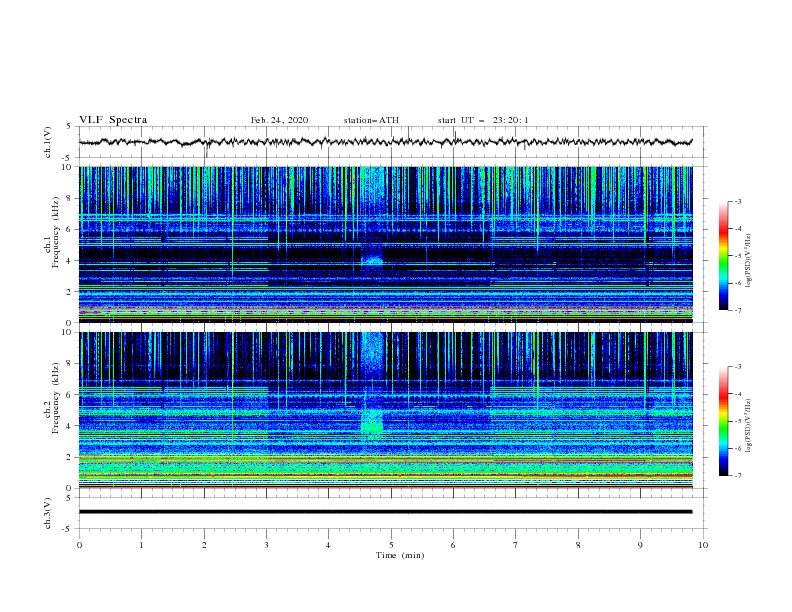Click time axis tick label "5"
This screenshot has height=612, width=792.
(391, 545)
